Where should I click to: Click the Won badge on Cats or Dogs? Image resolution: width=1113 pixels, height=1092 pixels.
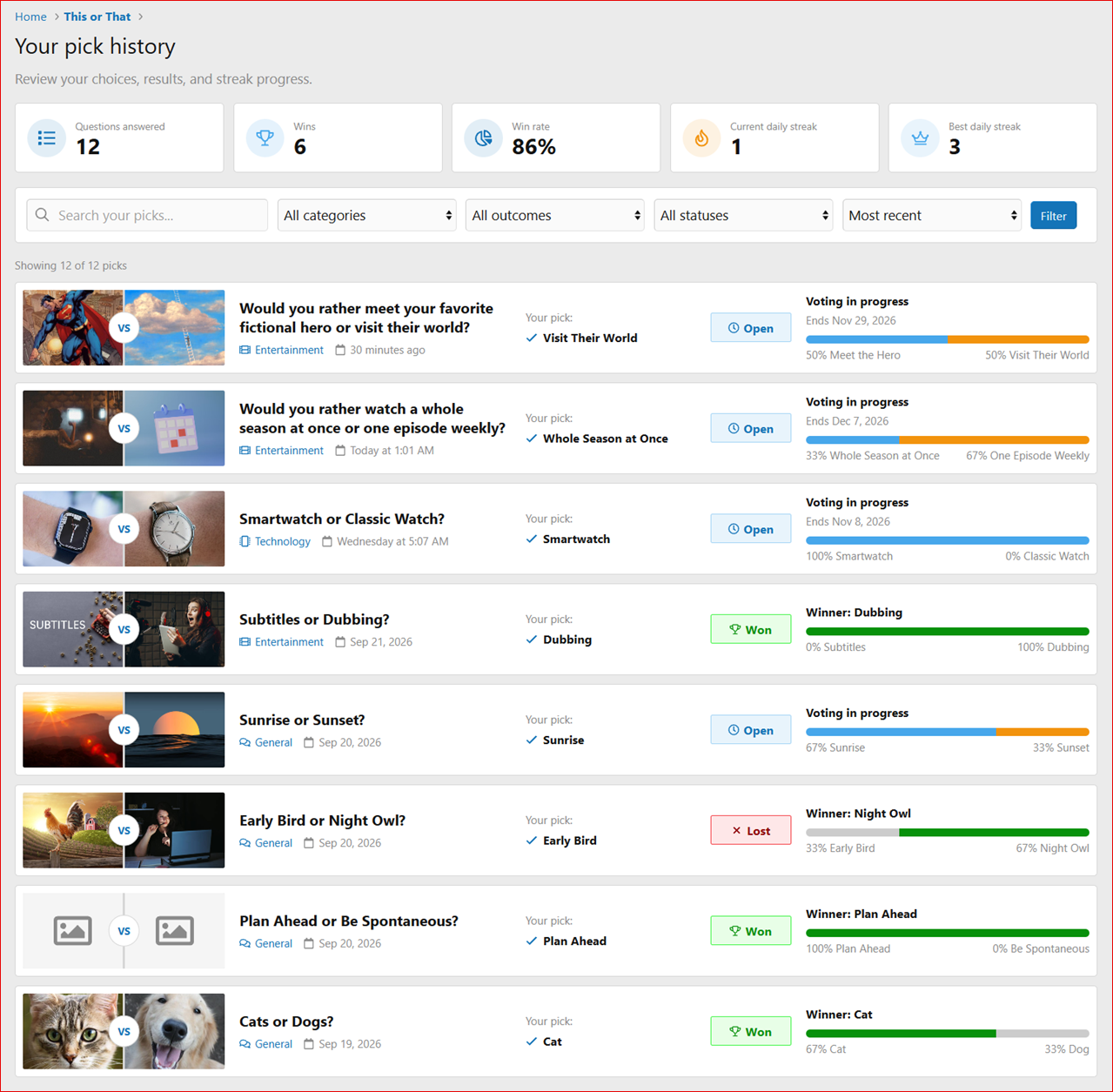pyautogui.click(x=751, y=1031)
